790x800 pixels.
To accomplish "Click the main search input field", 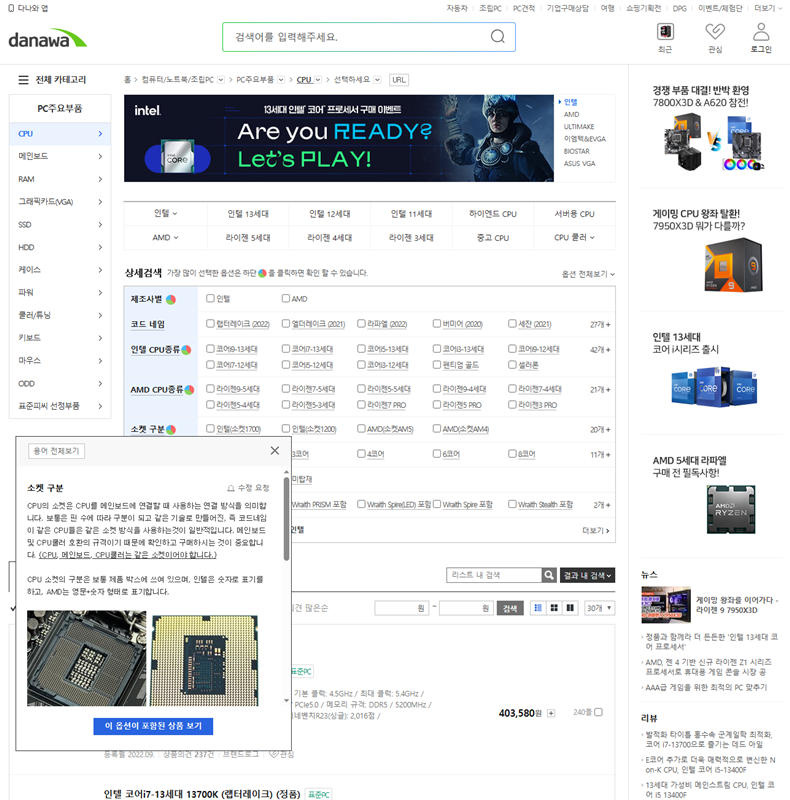I will coord(357,37).
